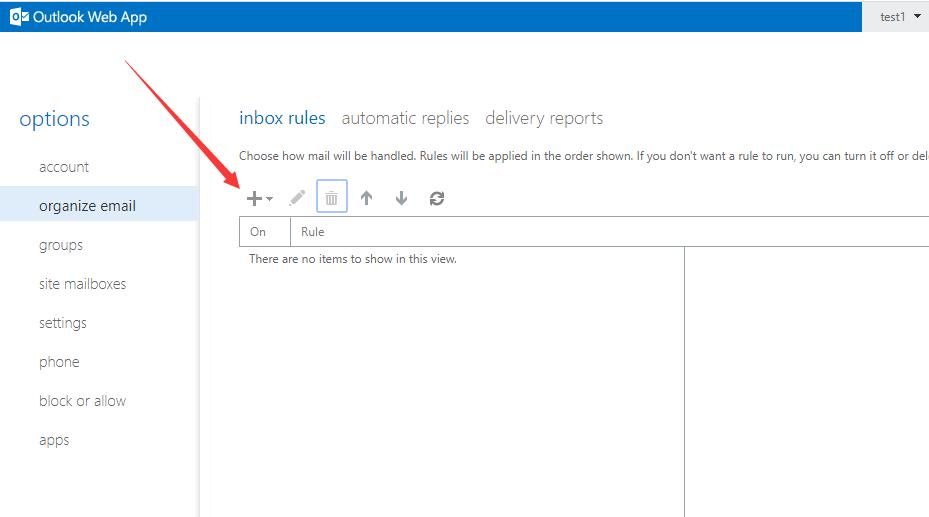Open groups options page
Viewport: 929px width, 517px height.
(61, 245)
